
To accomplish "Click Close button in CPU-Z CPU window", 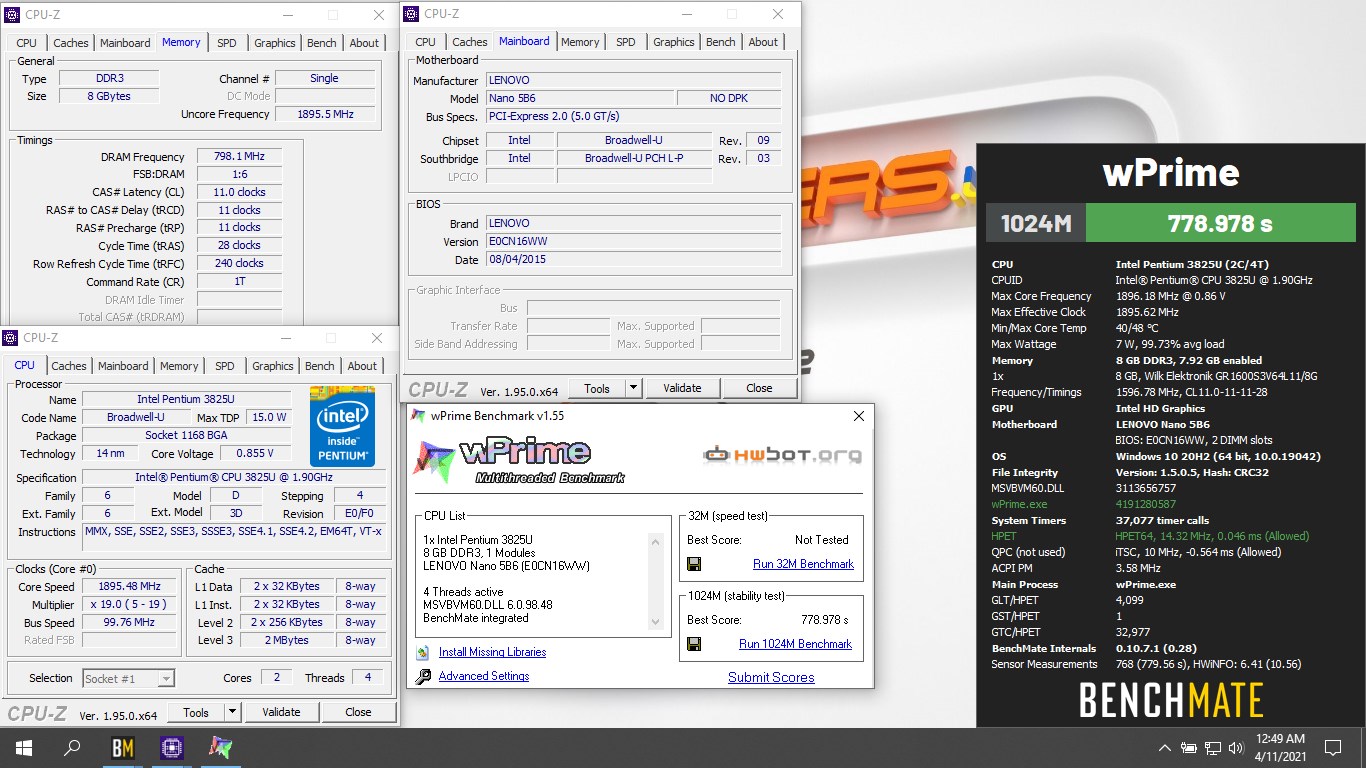I will point(358,712).
